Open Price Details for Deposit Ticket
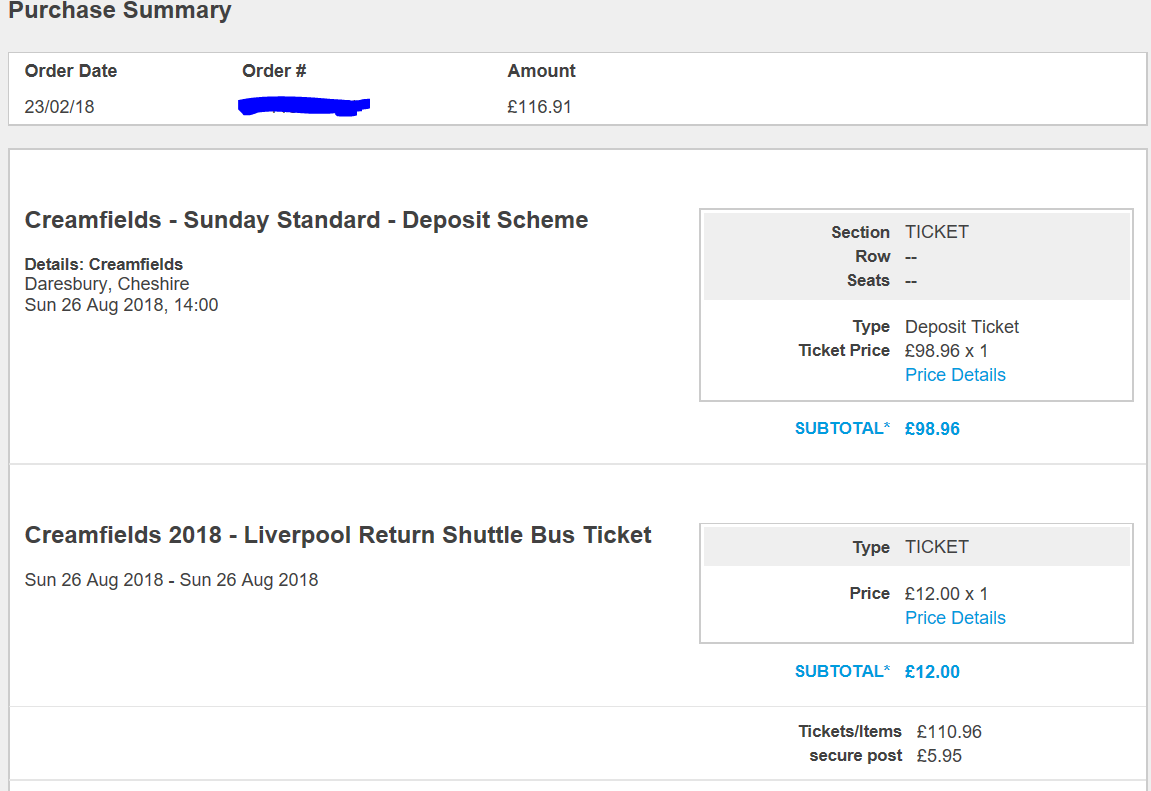 (x=955, y=375)
